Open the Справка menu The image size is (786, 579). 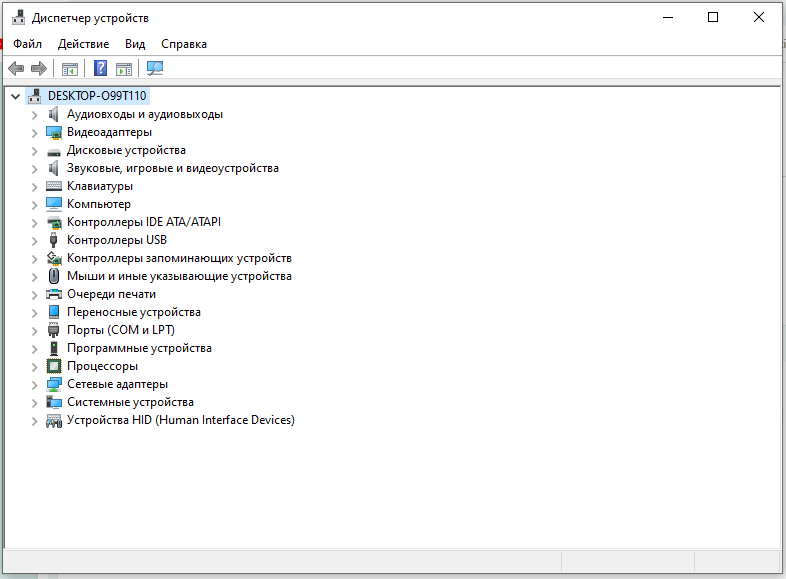click(x=183, y=44)
